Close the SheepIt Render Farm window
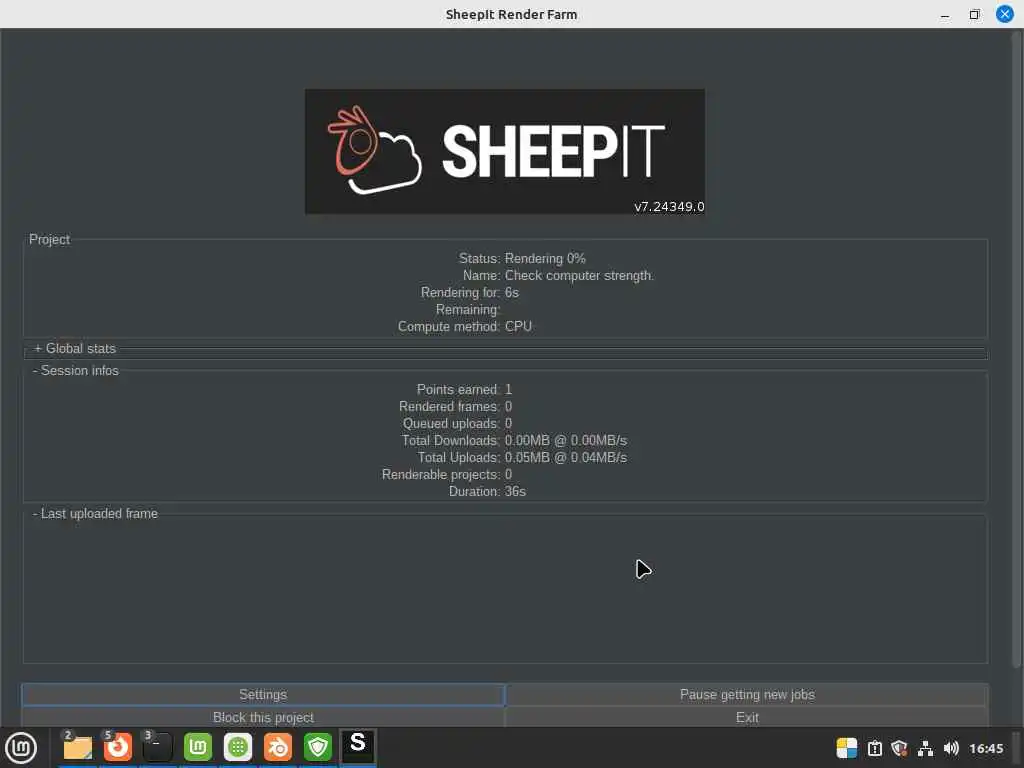 1004,14
